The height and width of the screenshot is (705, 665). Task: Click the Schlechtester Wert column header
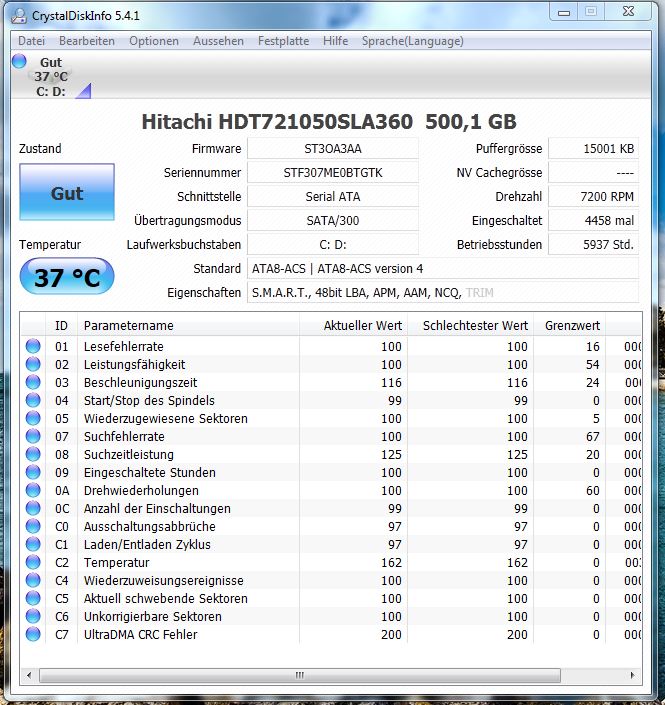click(x=470, y=326)
